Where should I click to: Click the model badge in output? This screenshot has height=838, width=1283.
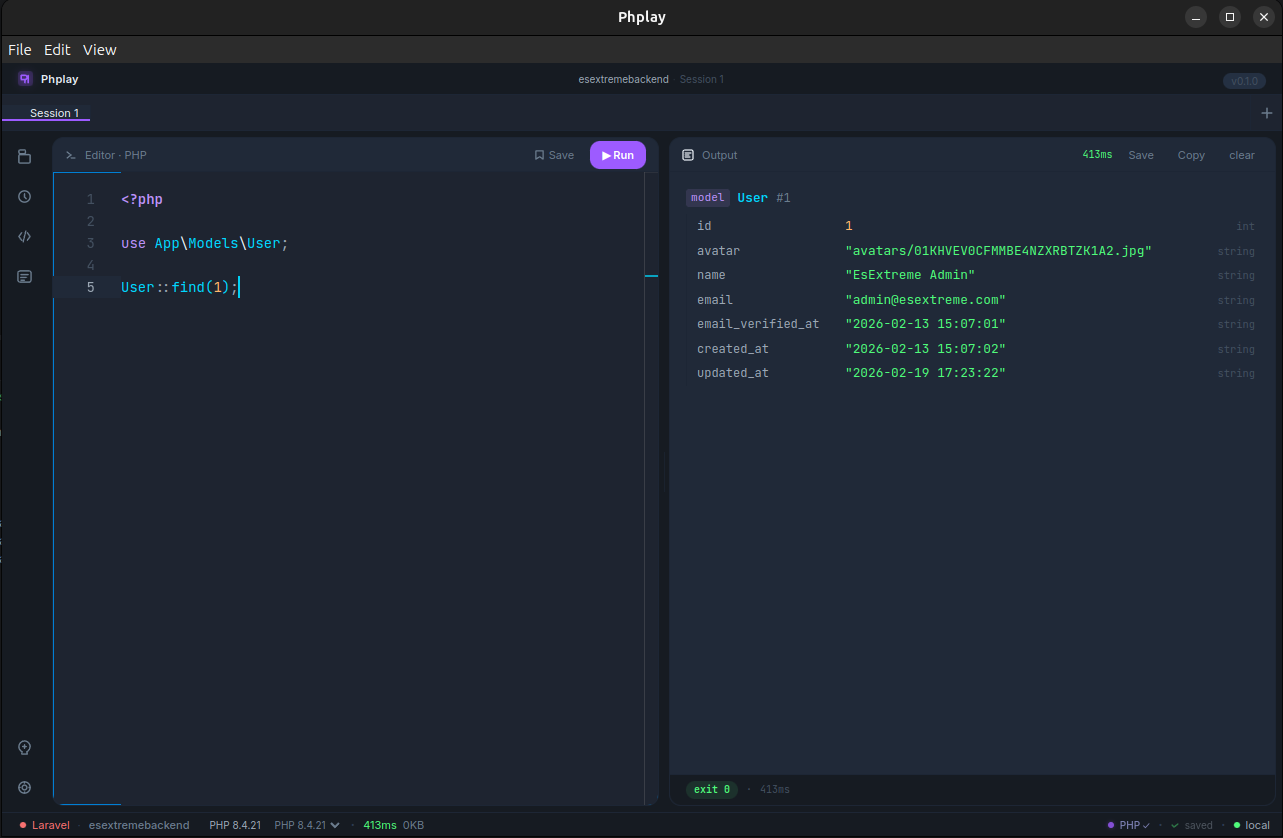[707, 198]
